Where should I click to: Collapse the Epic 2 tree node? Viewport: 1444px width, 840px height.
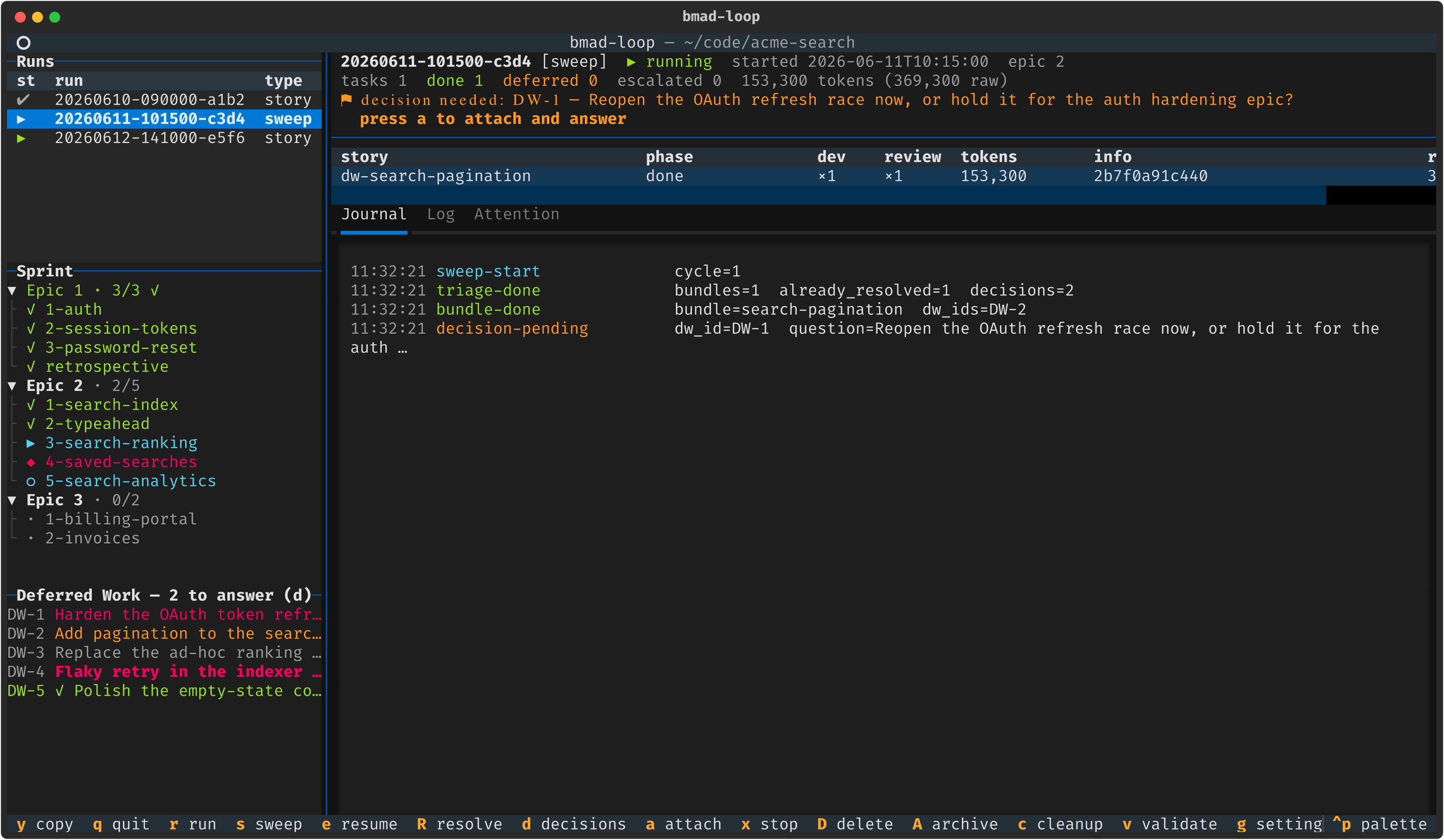[12, 386]
